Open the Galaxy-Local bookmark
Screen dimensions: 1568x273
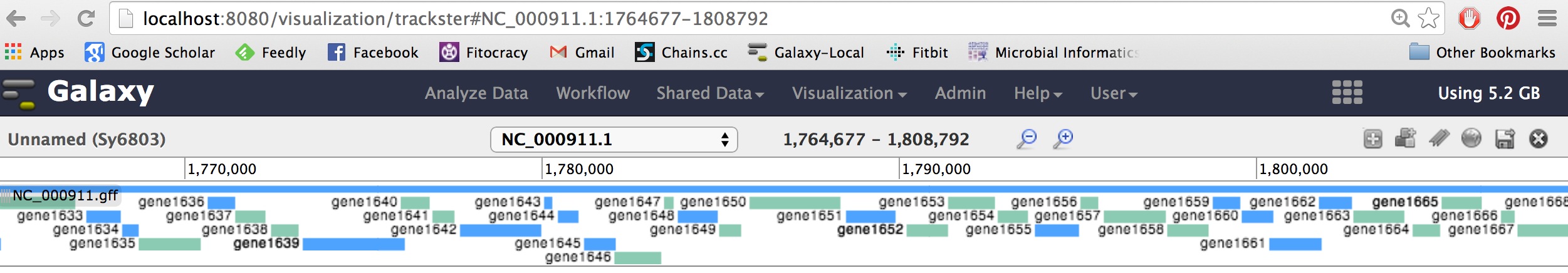click(806, 53)
